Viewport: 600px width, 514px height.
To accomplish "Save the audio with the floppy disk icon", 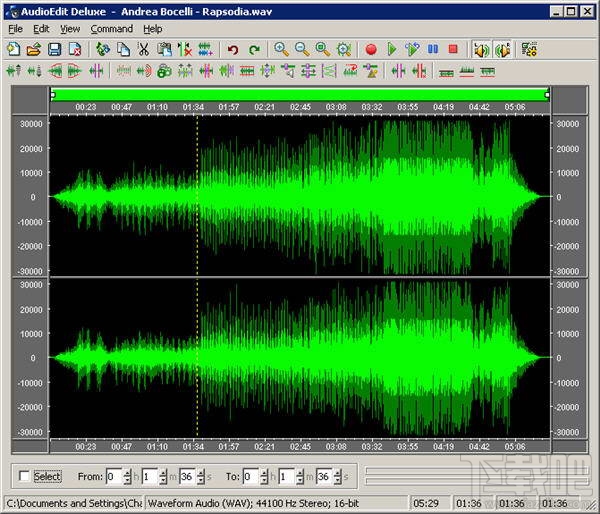I will pyautogui.click(x=53, y=49).
